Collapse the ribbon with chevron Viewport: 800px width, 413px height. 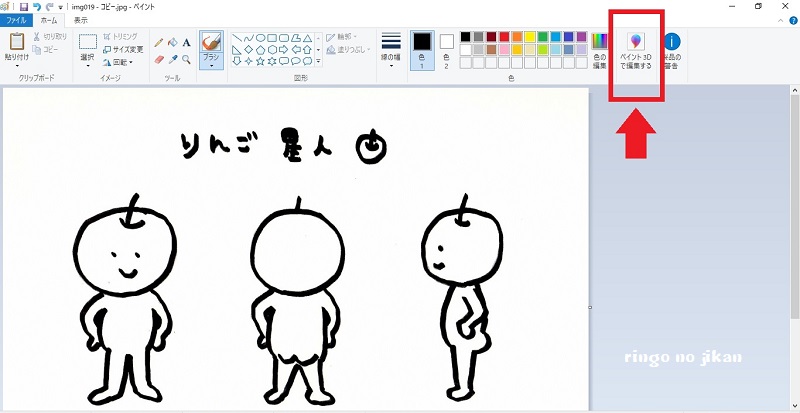[x=781, y=21]
